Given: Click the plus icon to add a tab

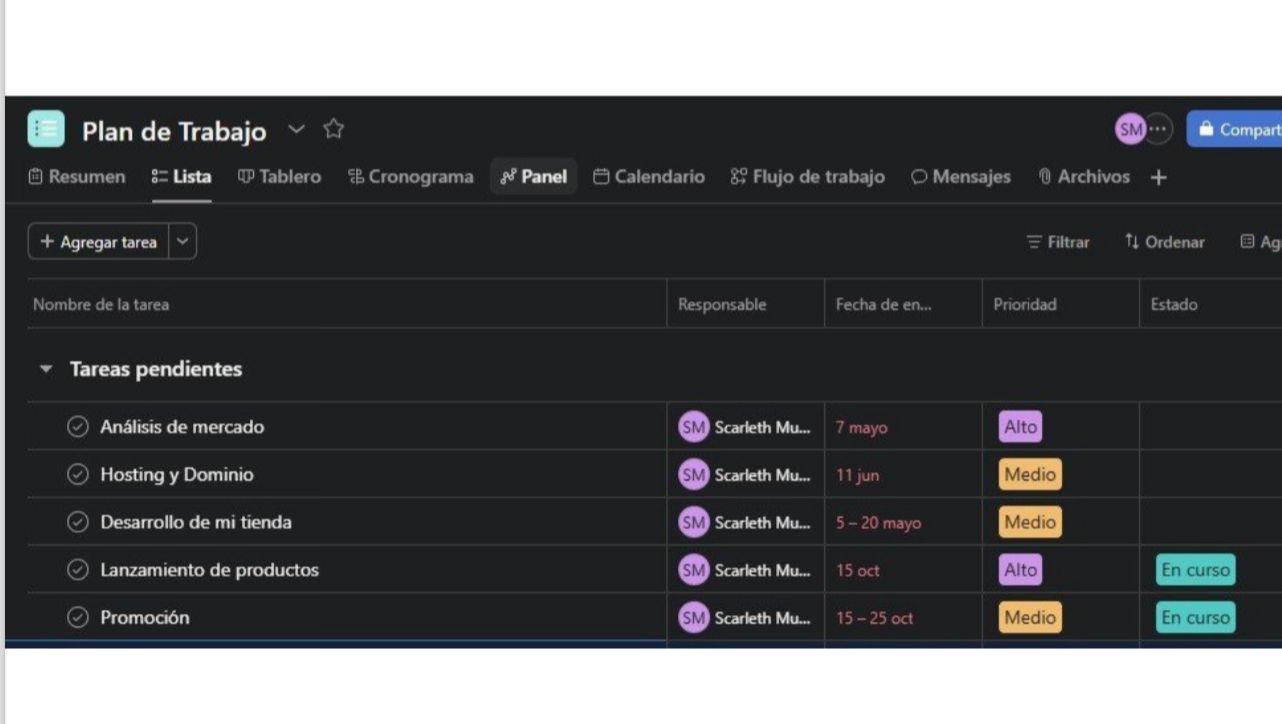Looking at the screenshot, I should click(1158, 177).
